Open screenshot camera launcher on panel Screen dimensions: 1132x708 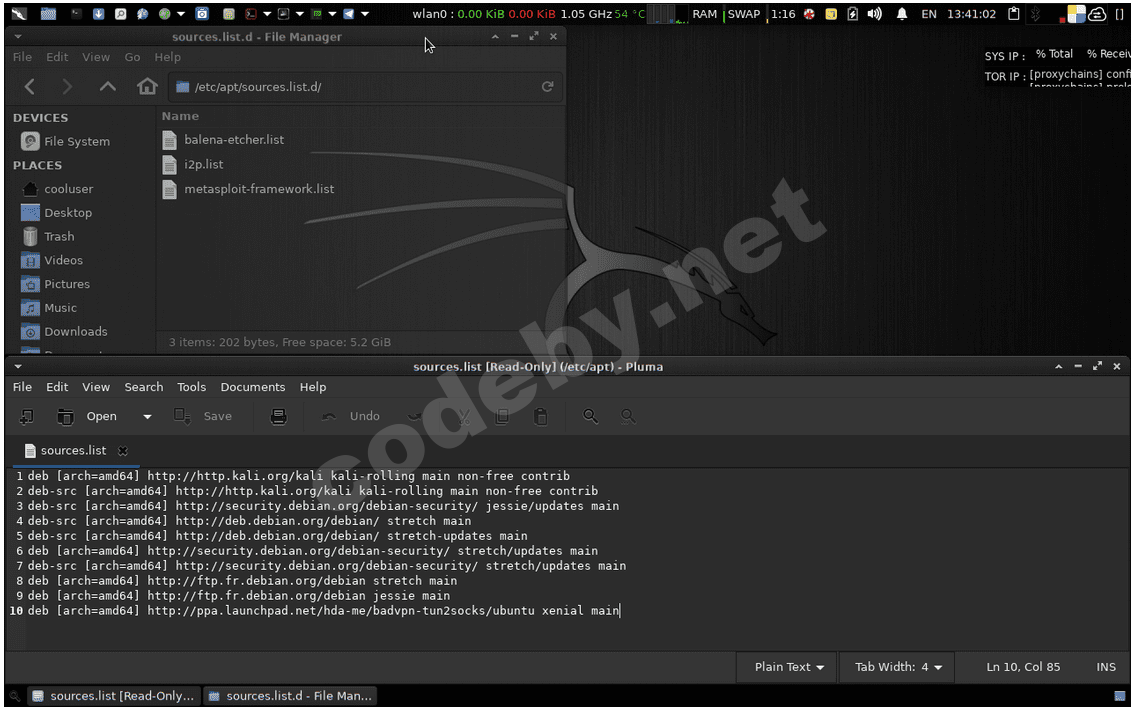203,14
